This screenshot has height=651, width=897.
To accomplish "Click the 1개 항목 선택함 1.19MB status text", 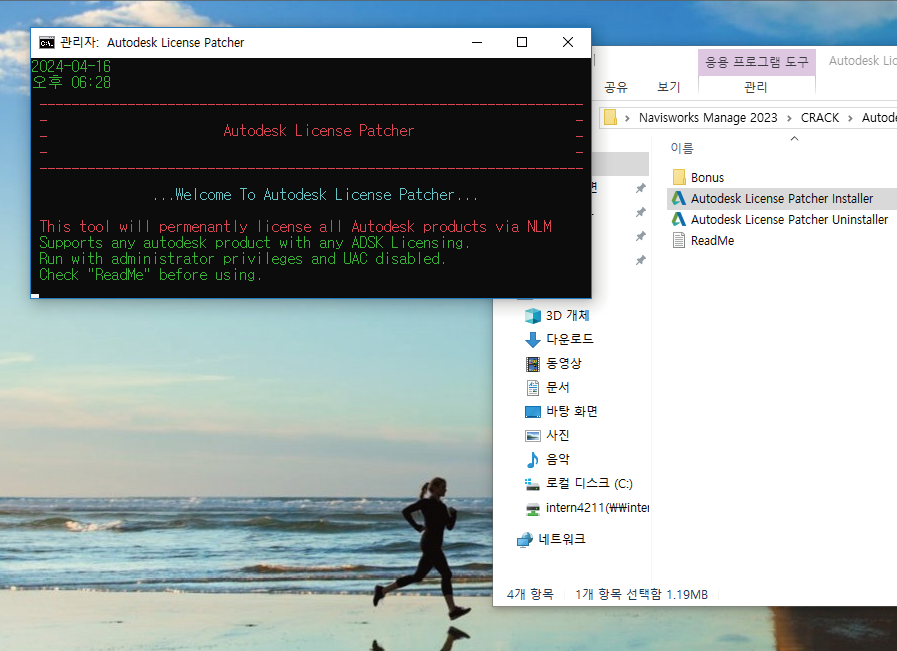I will [641, 594].
